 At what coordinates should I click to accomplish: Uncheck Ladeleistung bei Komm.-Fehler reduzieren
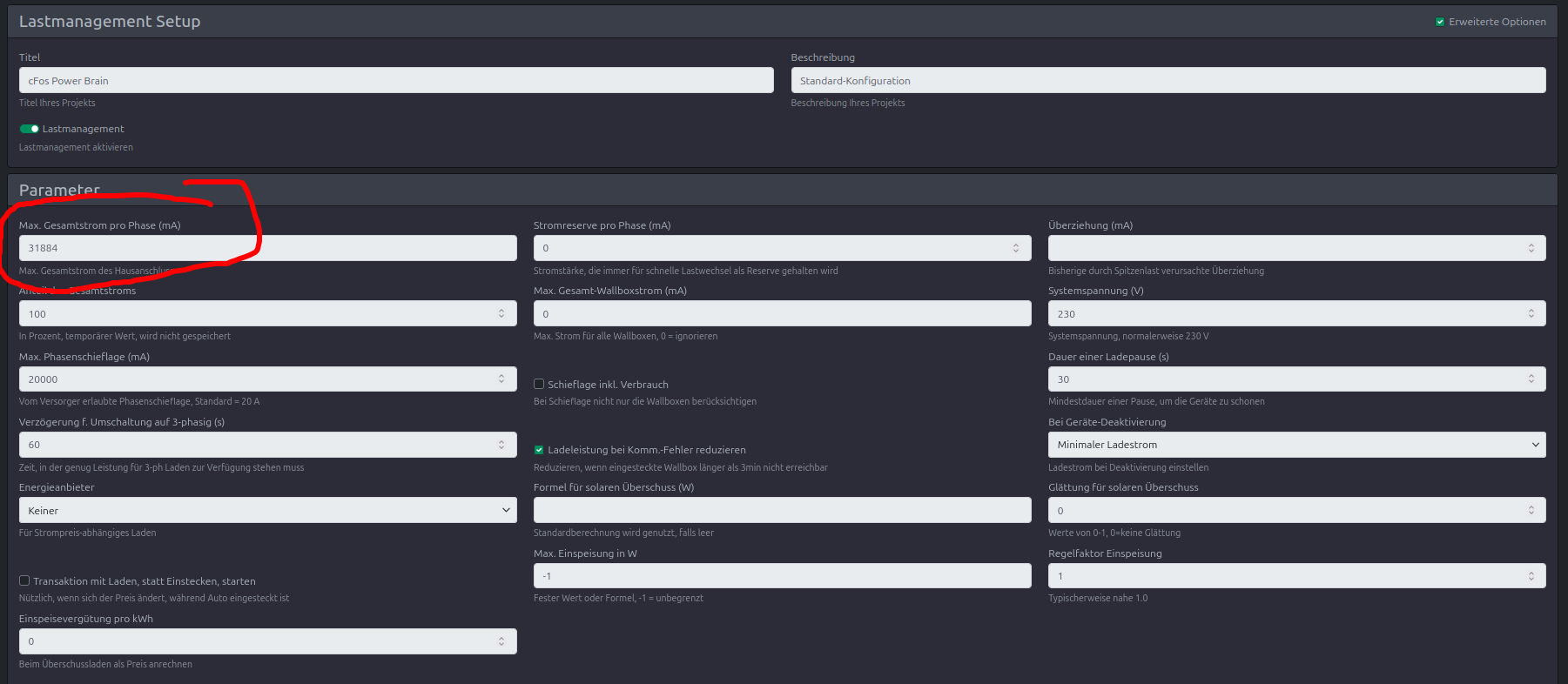pos(539,450)
